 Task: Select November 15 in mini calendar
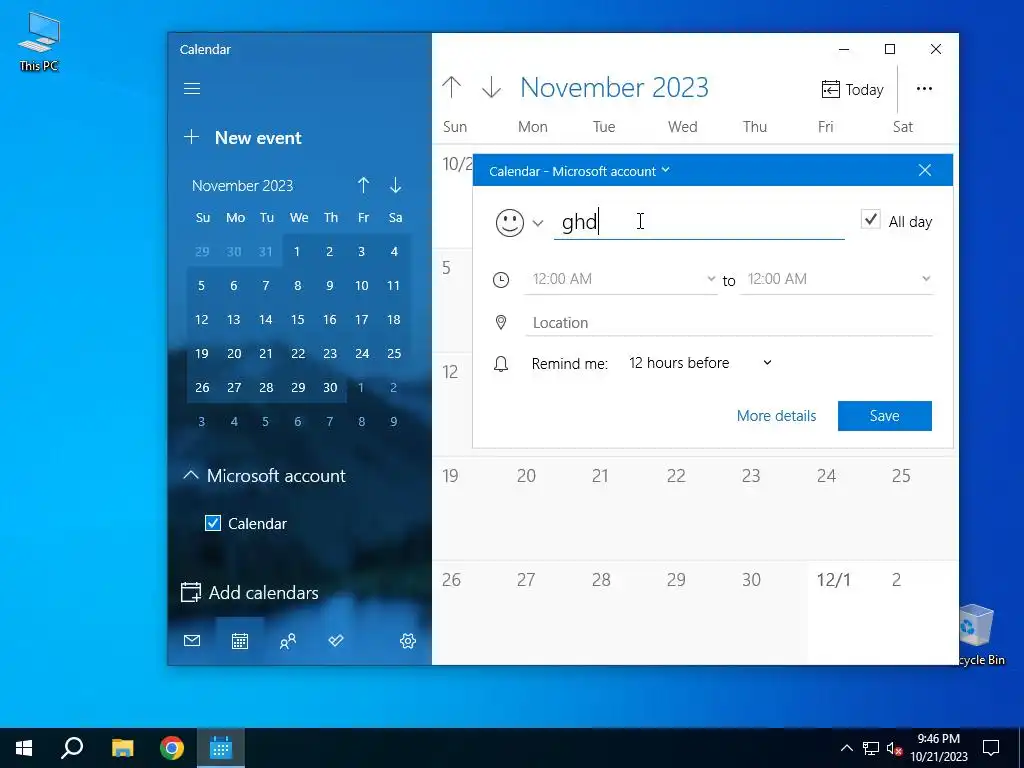[298, 319]
